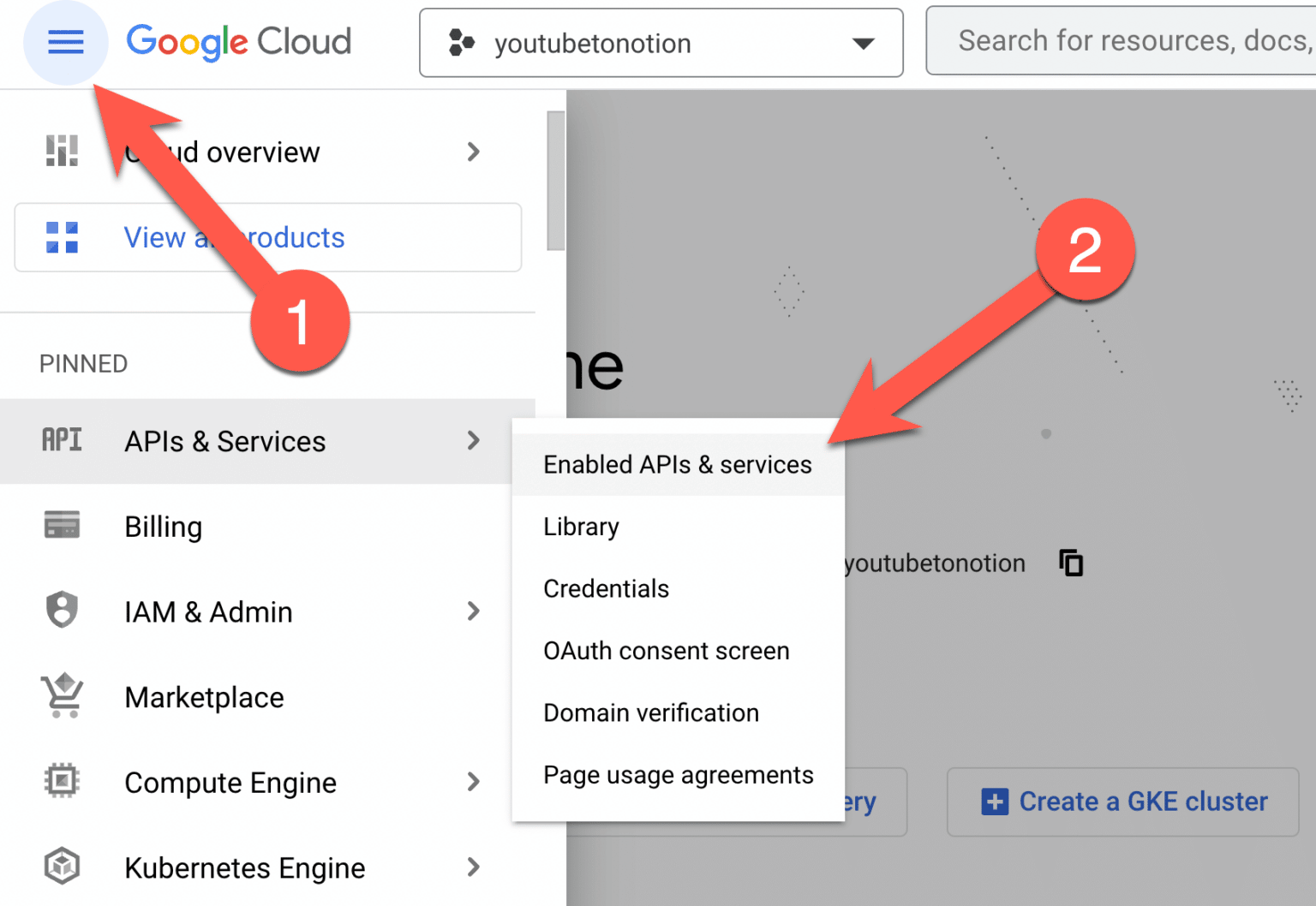
Task: Expand the Cloud overview submenu
Action: coord(473,152)
